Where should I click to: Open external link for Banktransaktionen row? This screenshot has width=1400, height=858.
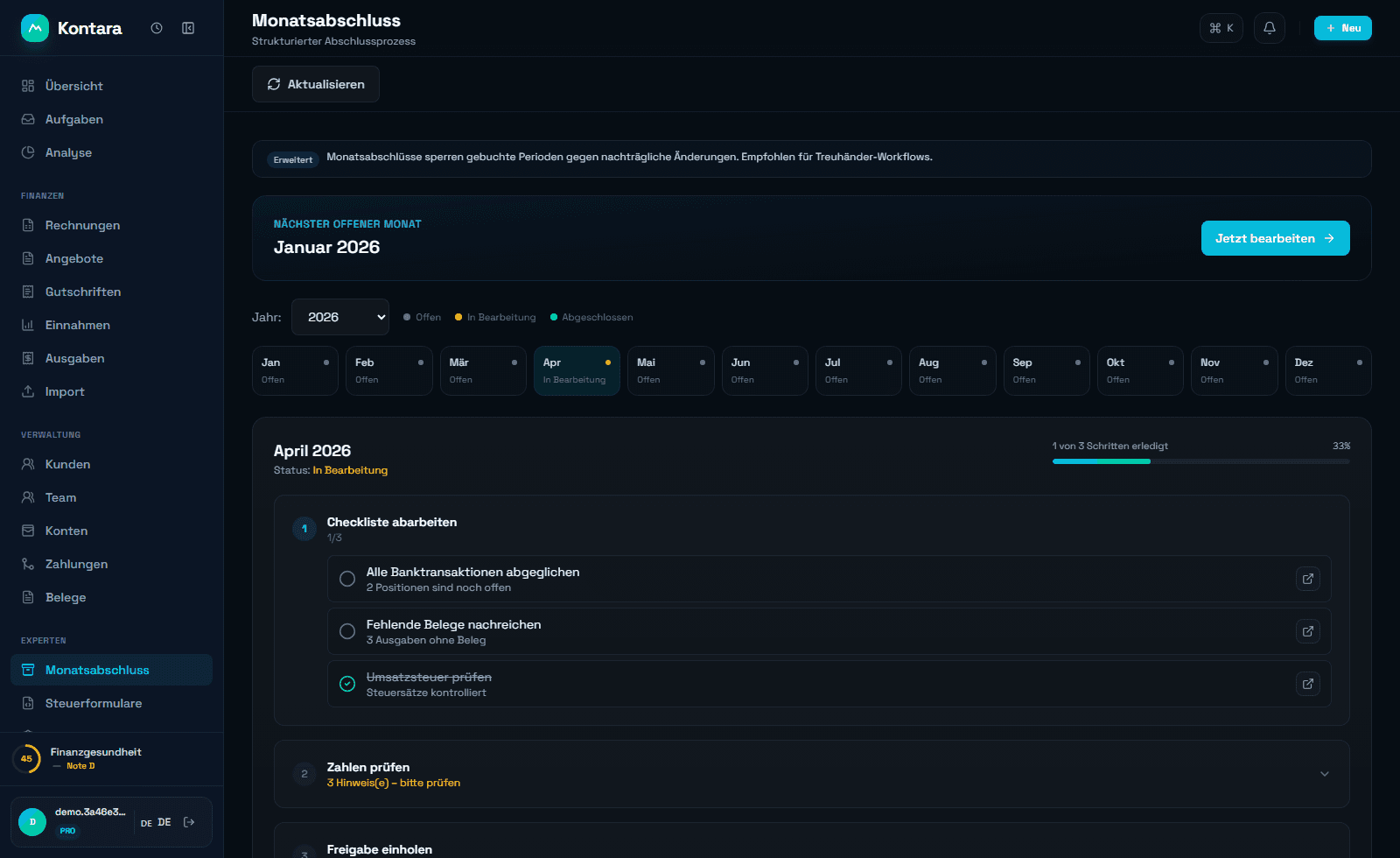click(x=1308, y=579)
